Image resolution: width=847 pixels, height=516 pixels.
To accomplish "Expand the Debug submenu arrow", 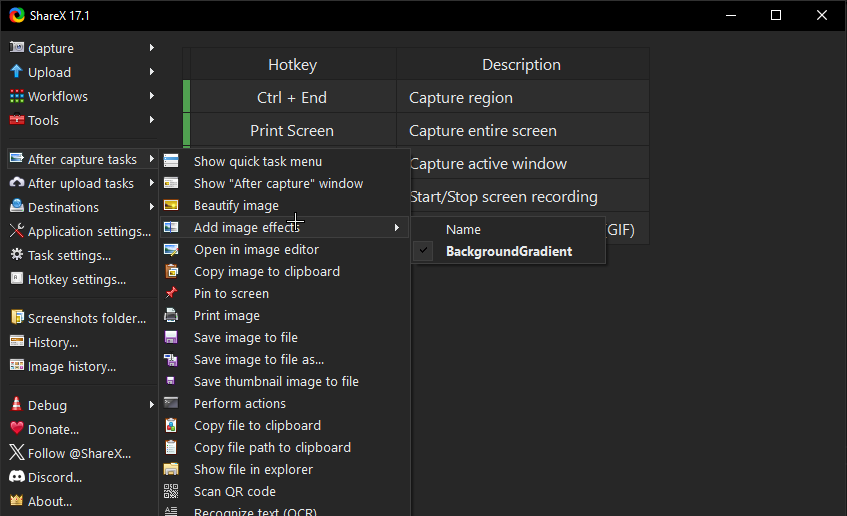I will coord(152,405).
